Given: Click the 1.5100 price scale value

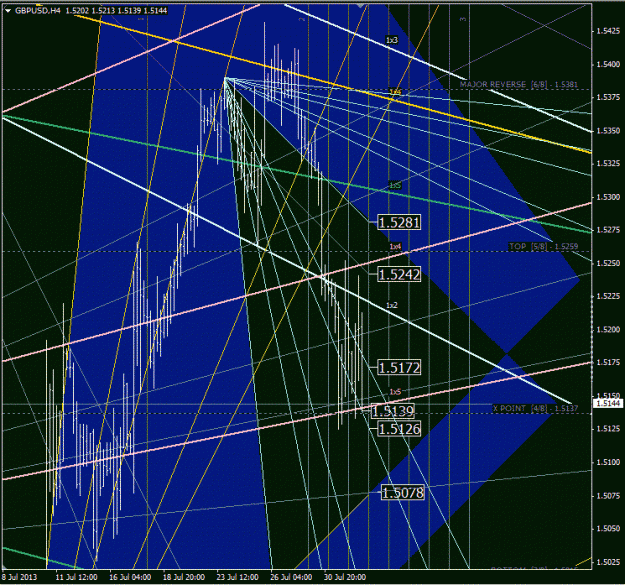Looking at the screenshot, I should (x=608, y=462).
